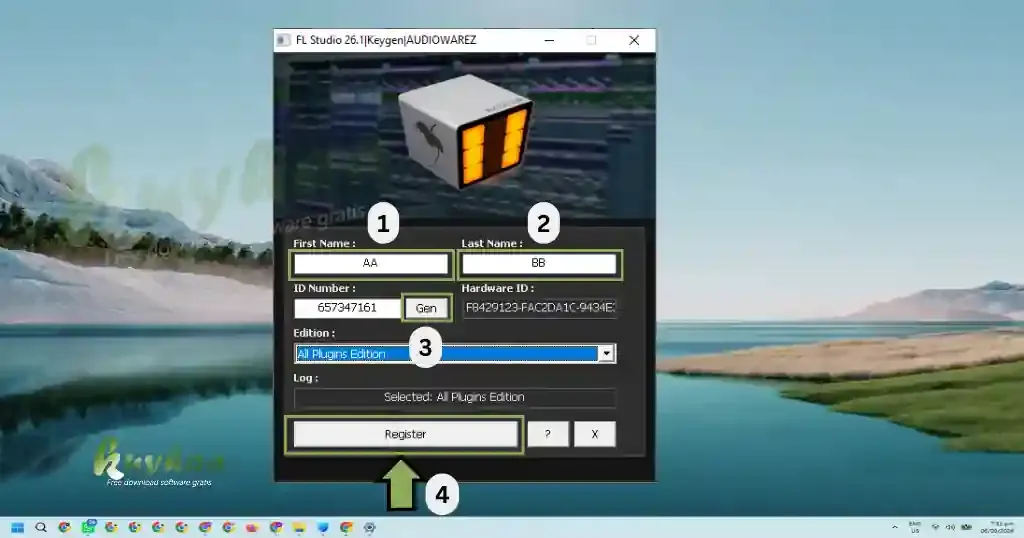Viewport: 1024px width, 538px height.
Task: Open taskbar Search
Action: pyautogui.click(x=41, y=528)
